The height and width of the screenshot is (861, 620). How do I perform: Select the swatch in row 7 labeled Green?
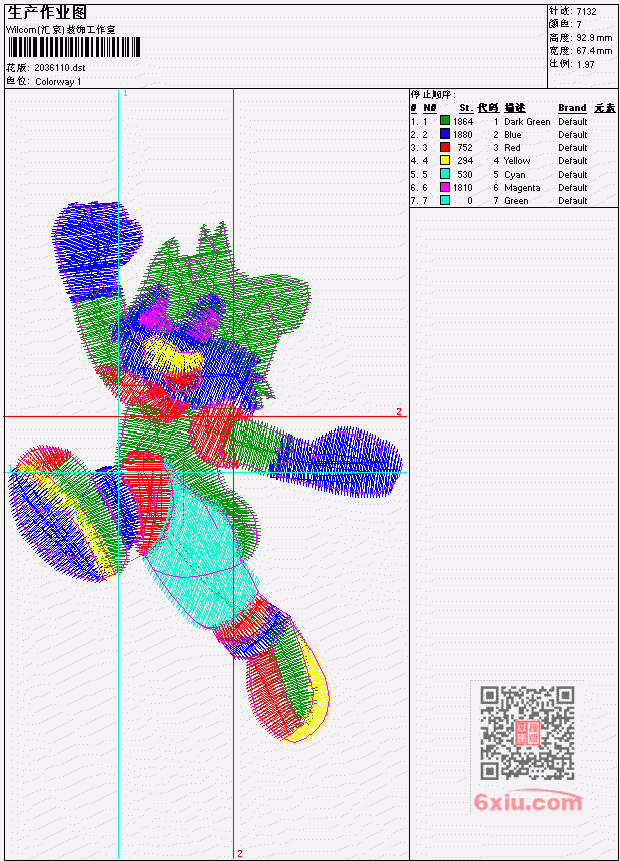tap(445, 200)
